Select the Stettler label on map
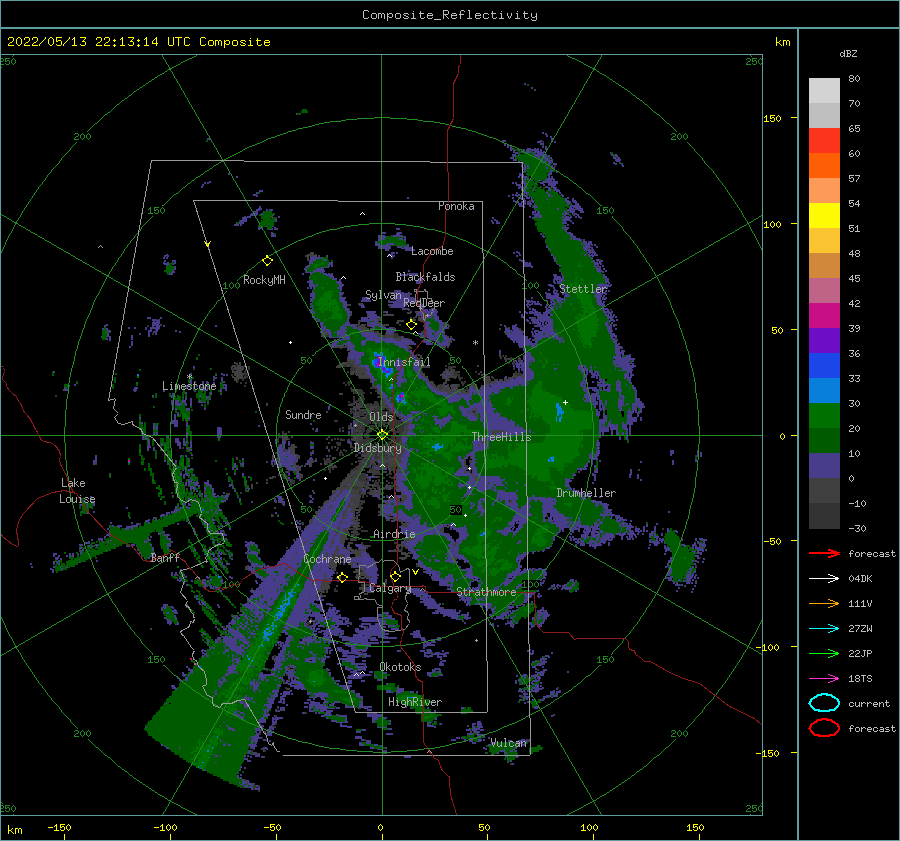 coord(583,289)
